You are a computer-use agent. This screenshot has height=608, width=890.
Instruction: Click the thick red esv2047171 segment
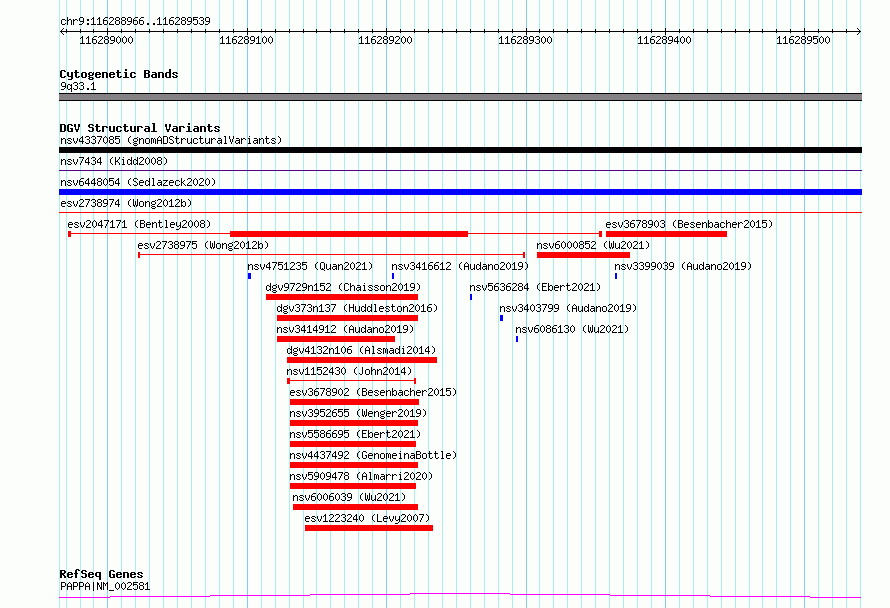349,234
